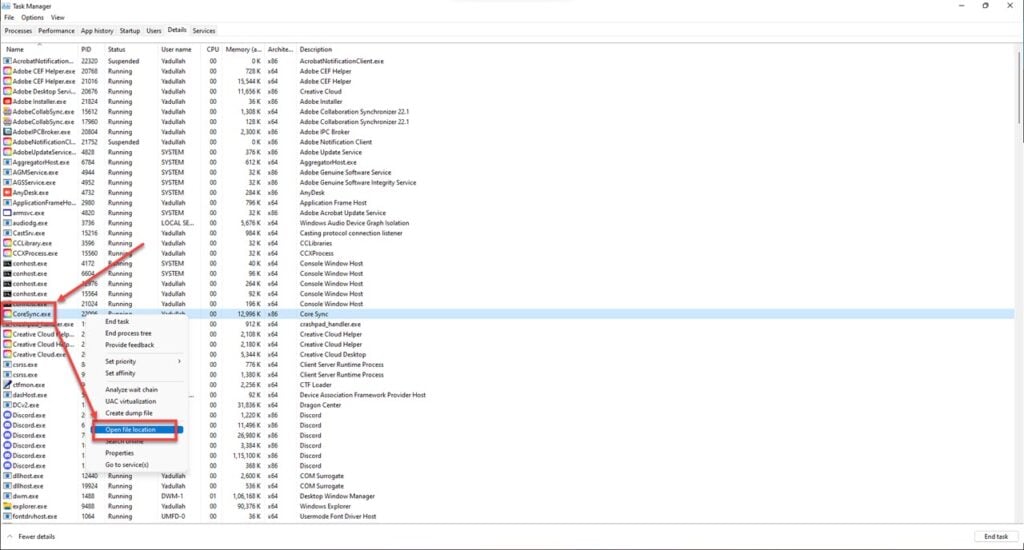Expand the Set priority submenu
Image resolution: width=1024 pixels, height=550 pixels.
coord(142,361)
